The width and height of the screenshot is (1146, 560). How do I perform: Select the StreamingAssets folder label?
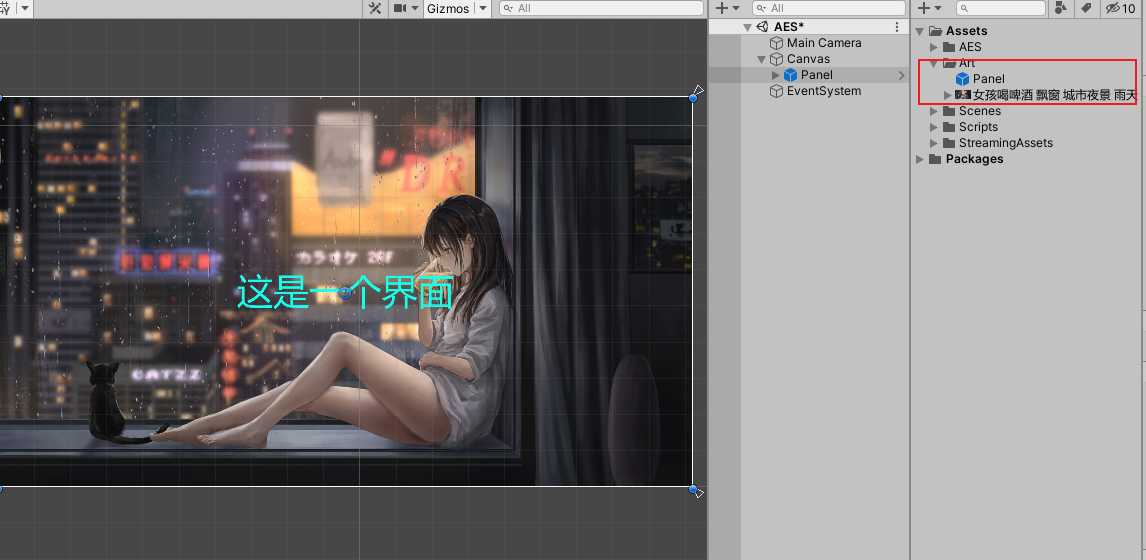click(x=1006, y=143)
